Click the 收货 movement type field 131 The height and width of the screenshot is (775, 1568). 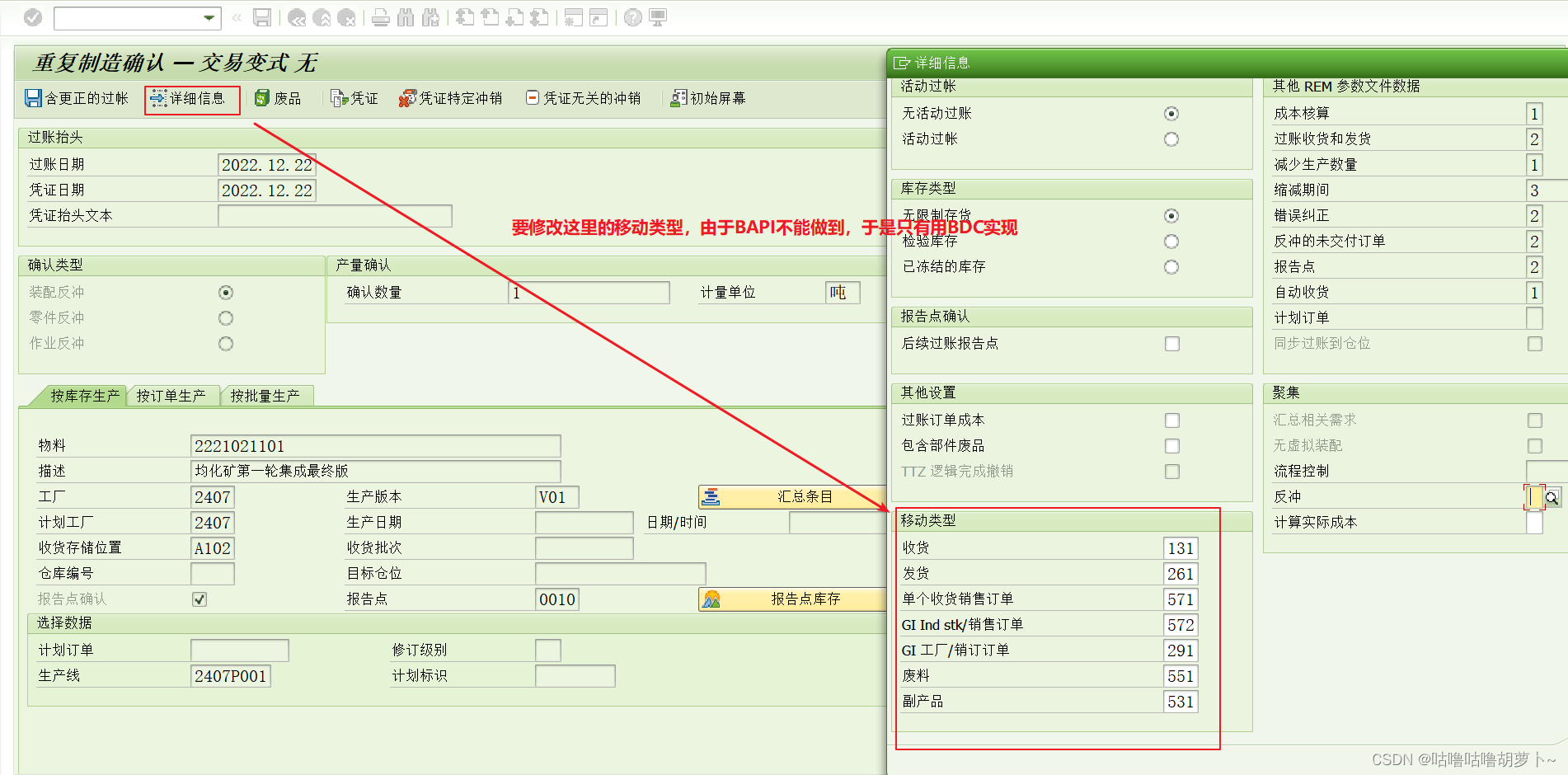[1181, 548]
